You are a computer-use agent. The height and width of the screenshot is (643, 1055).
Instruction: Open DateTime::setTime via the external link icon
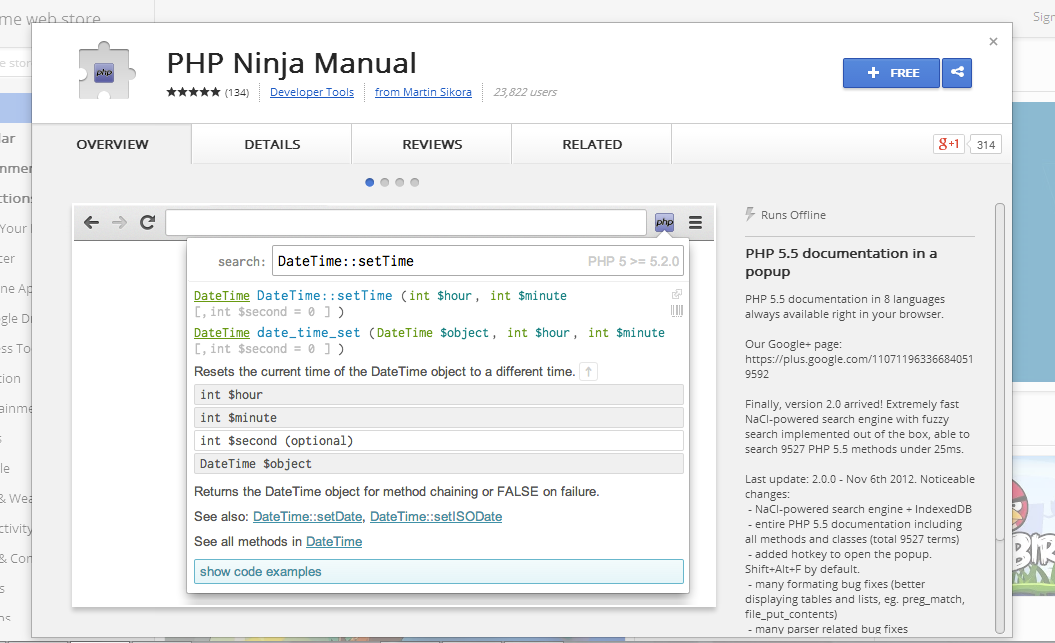676,293
